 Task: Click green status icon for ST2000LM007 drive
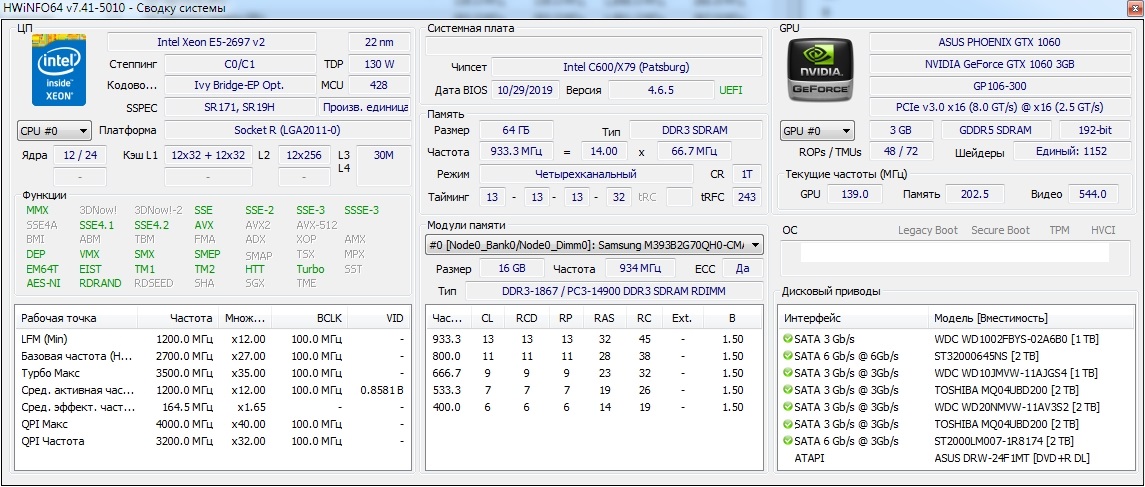787,441
